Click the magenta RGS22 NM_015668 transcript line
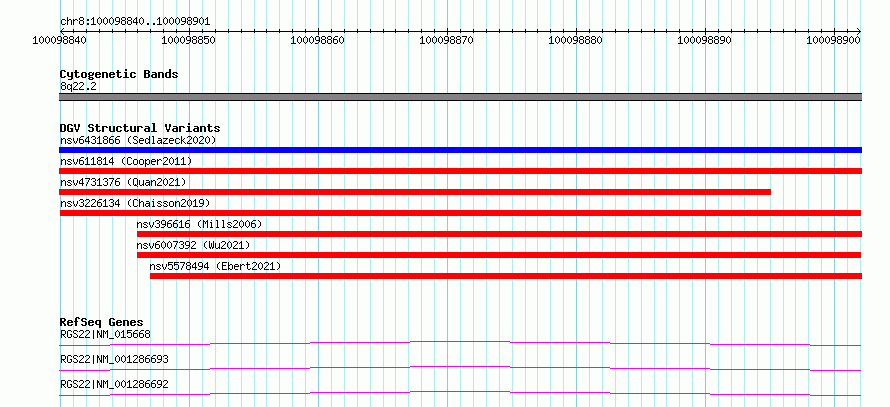Image resolution: width=890 pixels, height=407 pixels. (460, 343)
